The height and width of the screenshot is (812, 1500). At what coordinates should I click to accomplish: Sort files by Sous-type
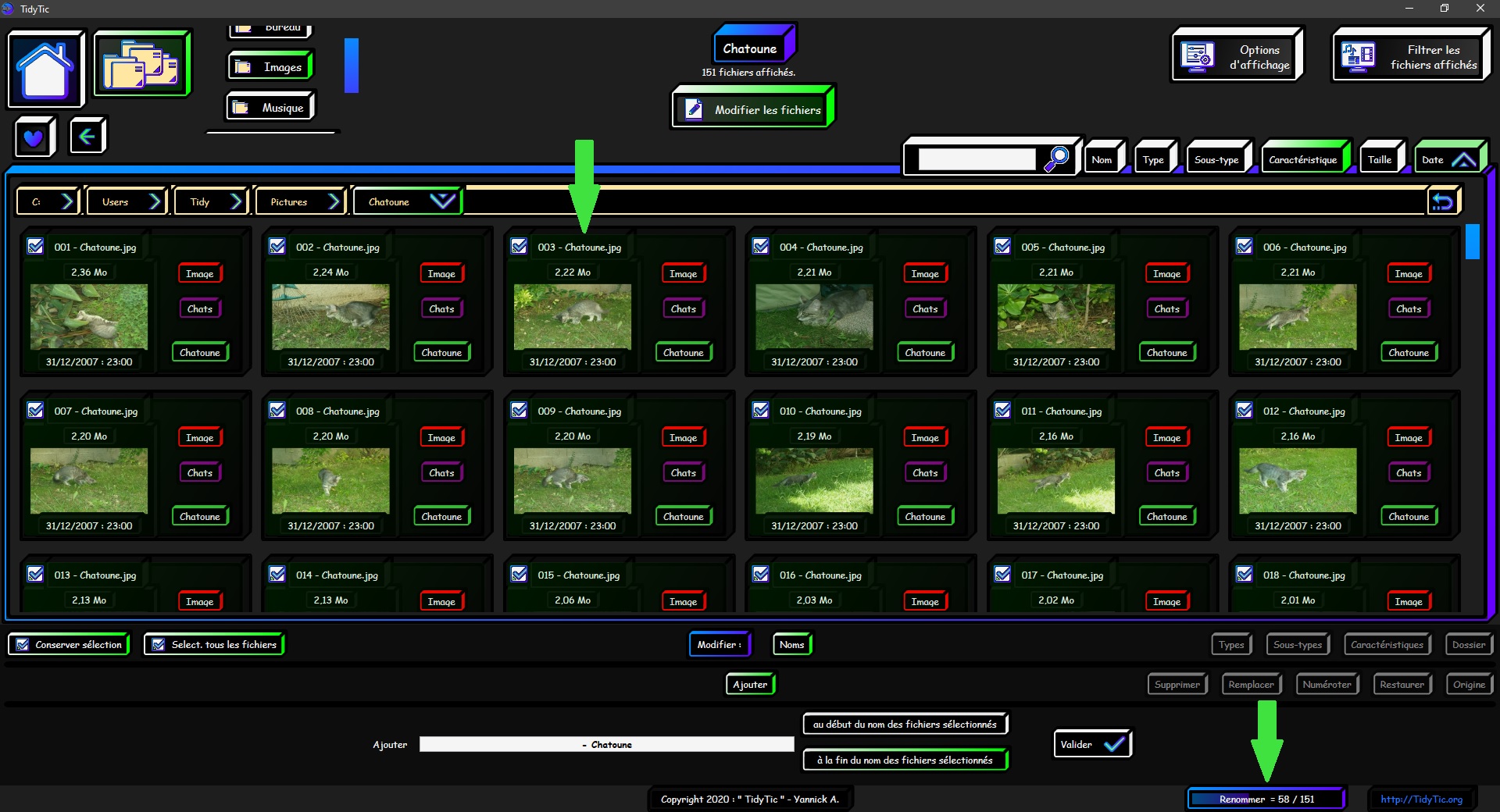(1217, 159)
